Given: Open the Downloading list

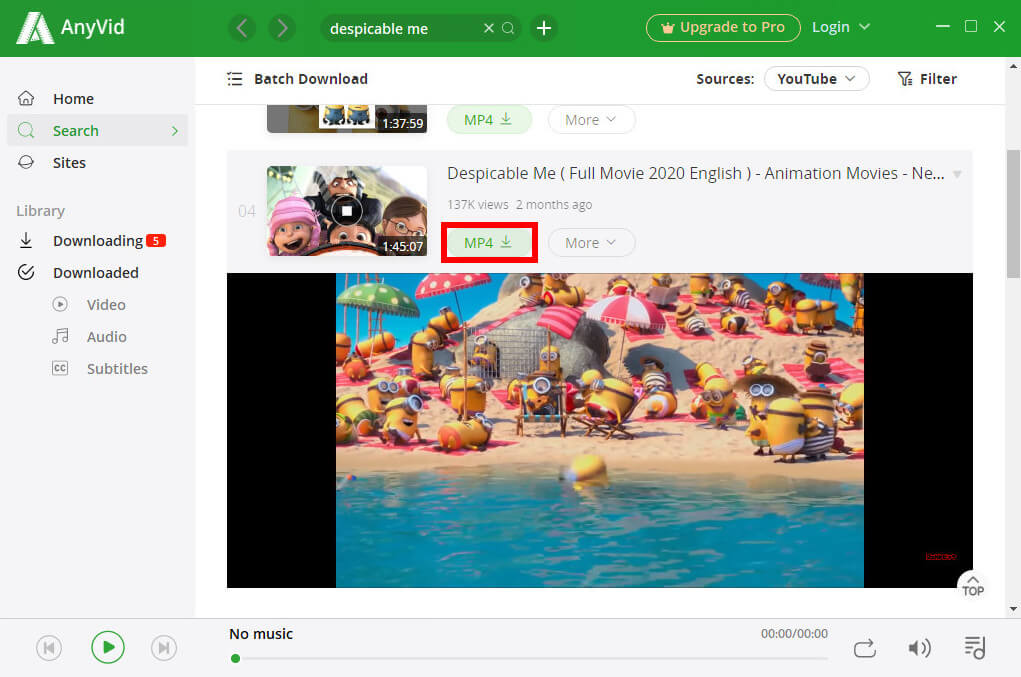Looking at the screenshot, I should (98, 241).
